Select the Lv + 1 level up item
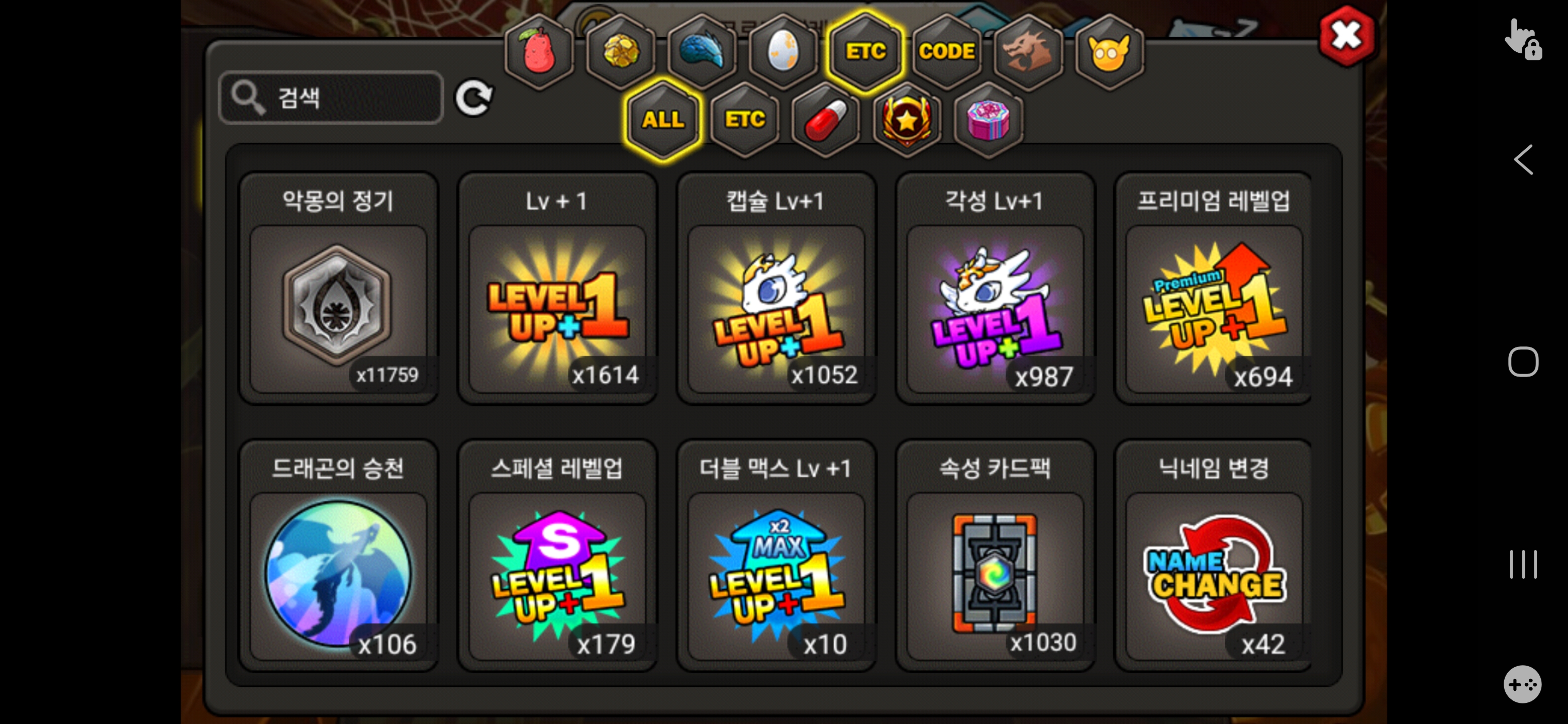Screen dimensions: 1568x724 pos(557,288)
